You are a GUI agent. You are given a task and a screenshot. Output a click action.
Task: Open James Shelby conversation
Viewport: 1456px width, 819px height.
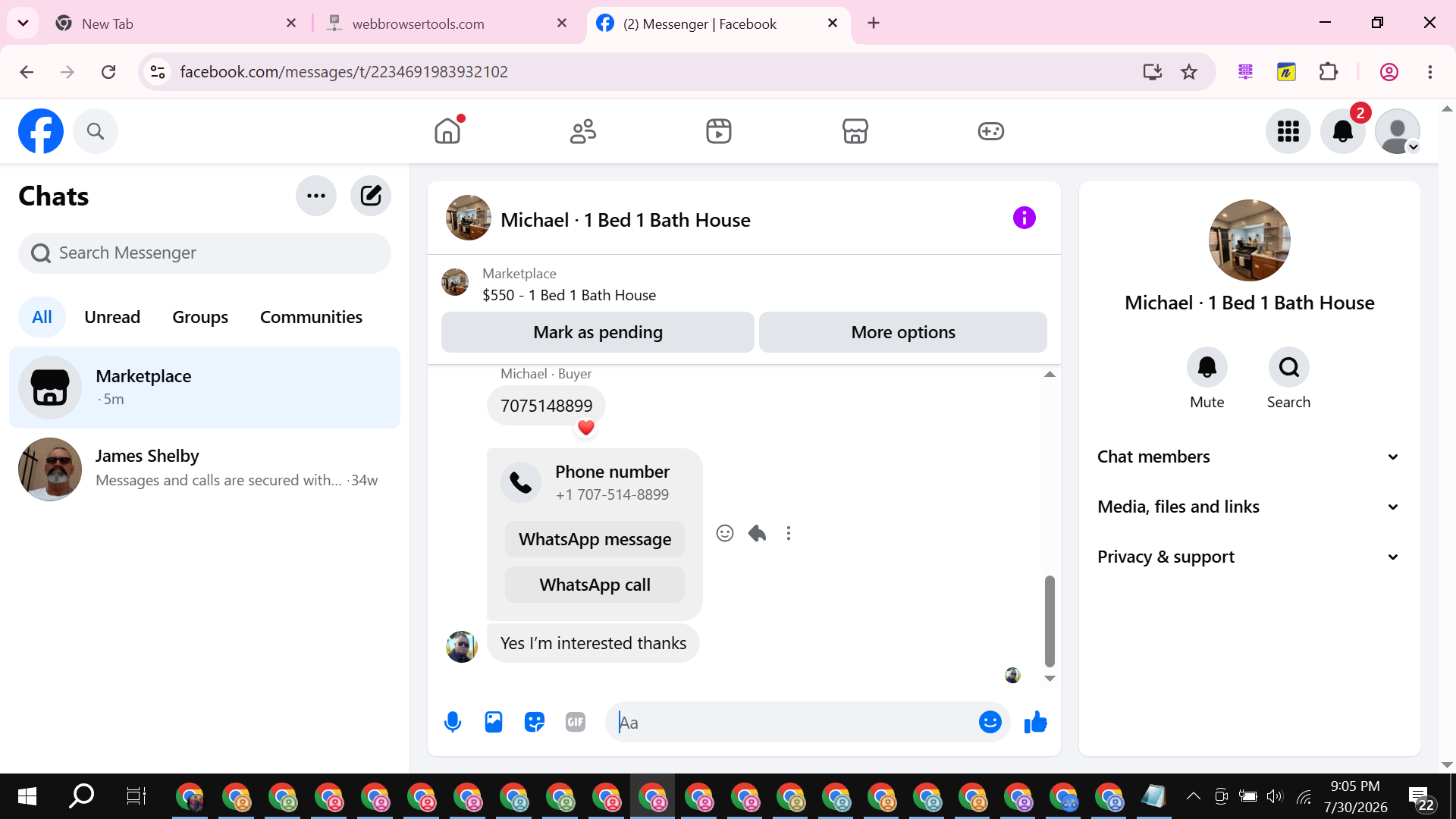(205, 469)
